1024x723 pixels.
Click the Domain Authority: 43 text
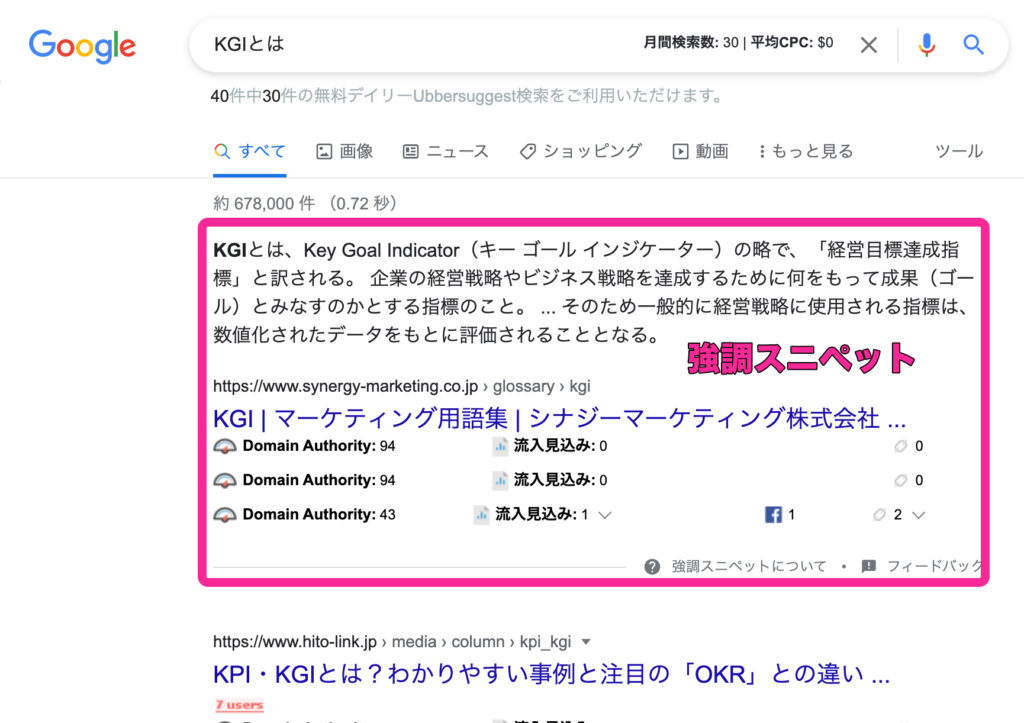pos(319,515)
